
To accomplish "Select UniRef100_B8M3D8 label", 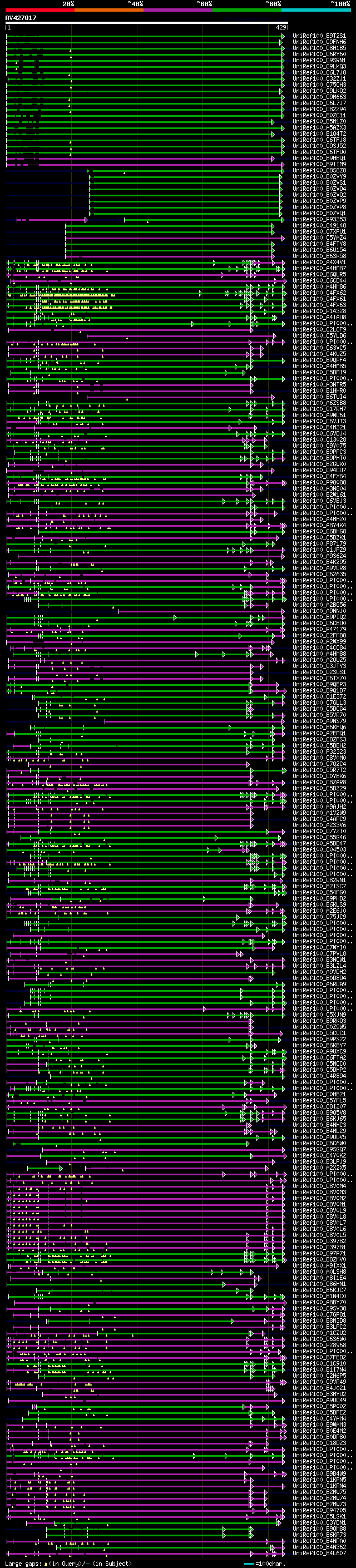I will coord(319,1320).
